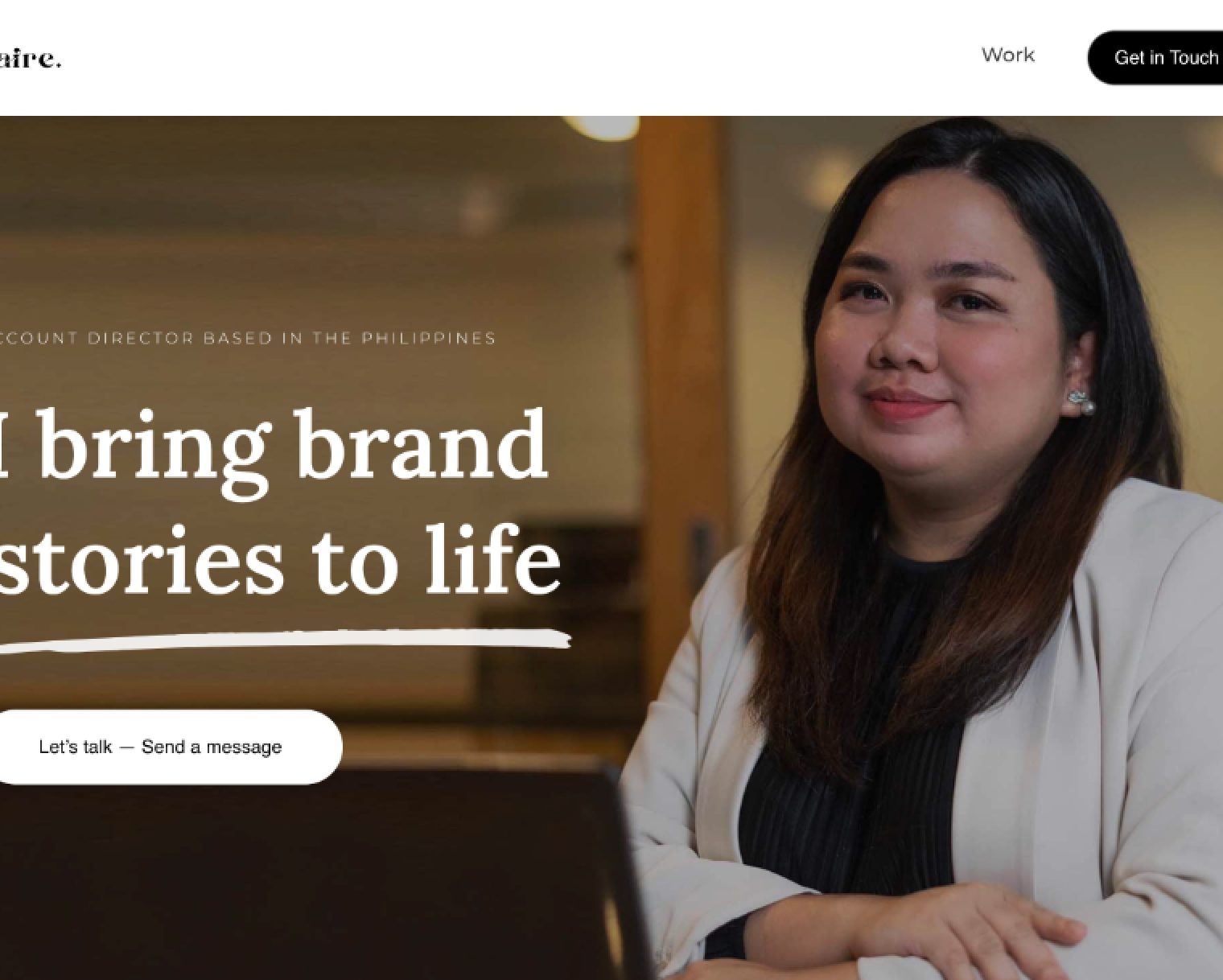Screen dimensions: 1223x980
Task: Click the black Get in Touch button
Action: tap(1156, 58)
